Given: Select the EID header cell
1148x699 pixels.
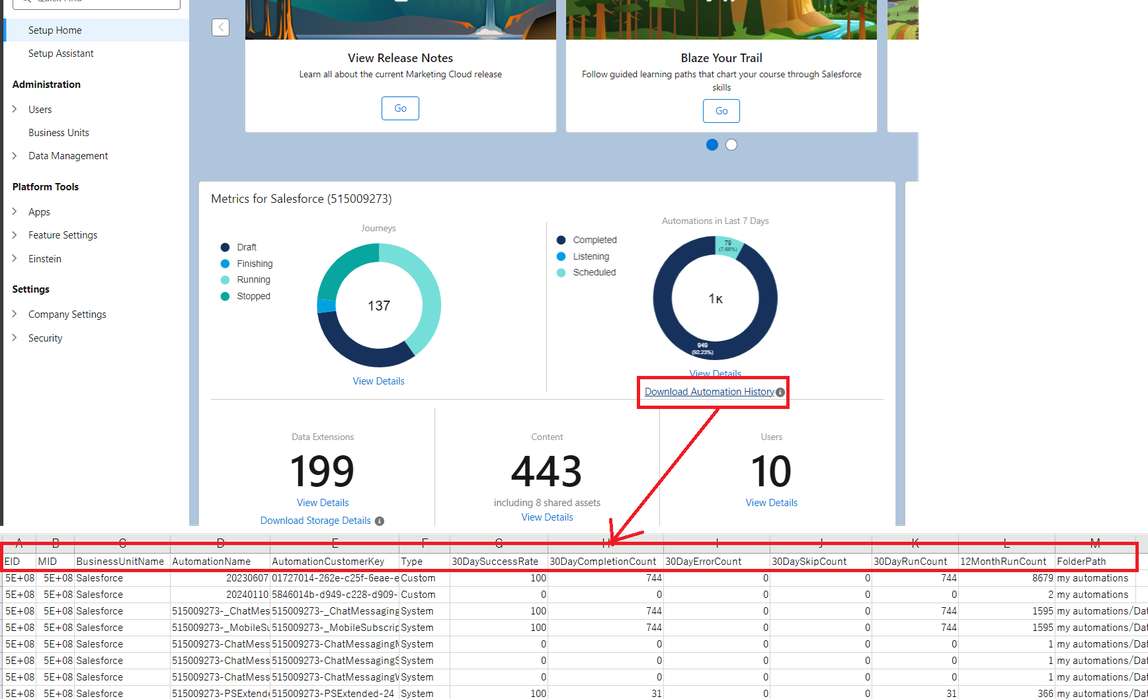Looking at the screenshot, I should 19,561.
